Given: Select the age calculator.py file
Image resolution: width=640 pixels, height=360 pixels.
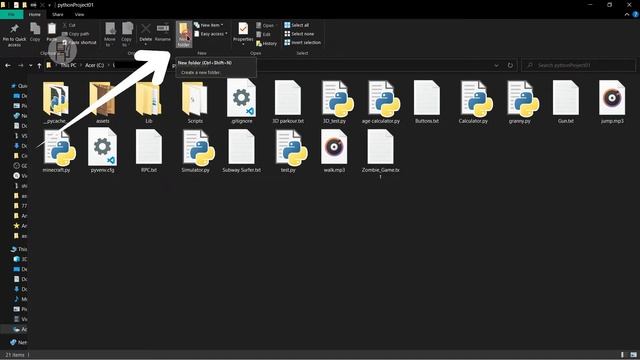Looking at the screenshot, I should [x=380, y=102].
